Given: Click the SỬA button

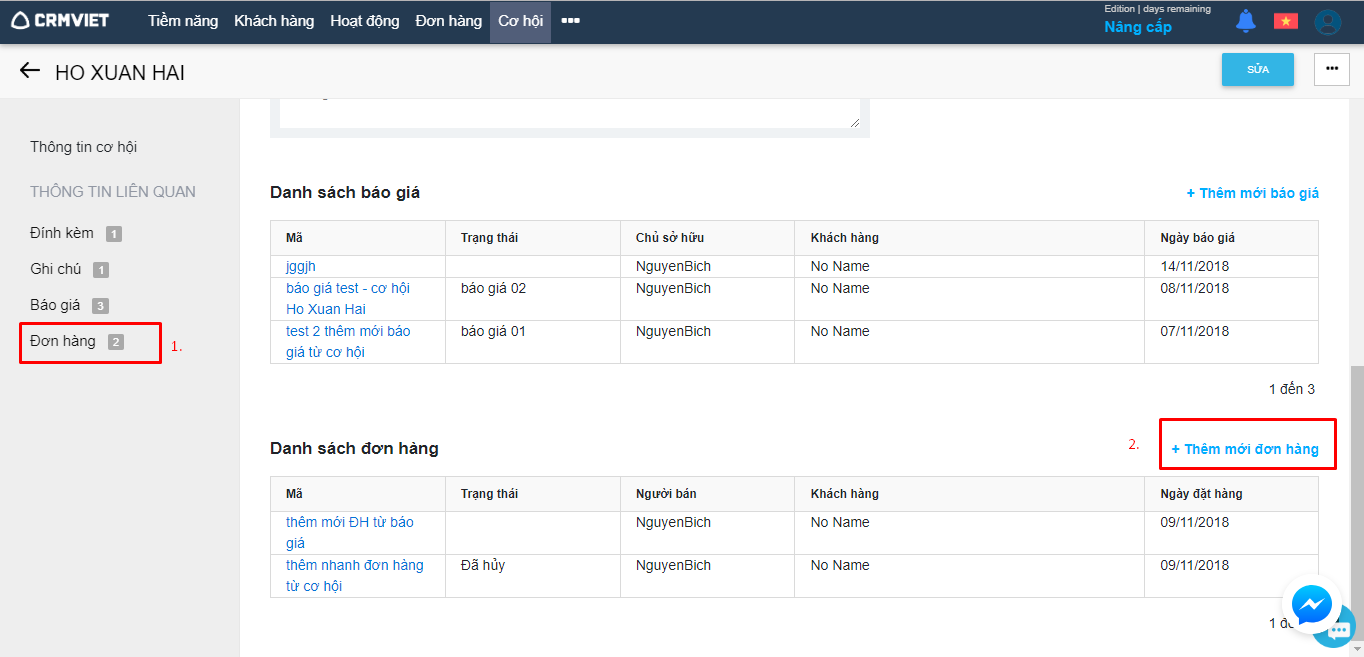Looking at the screenshot, I should 1257,69.
